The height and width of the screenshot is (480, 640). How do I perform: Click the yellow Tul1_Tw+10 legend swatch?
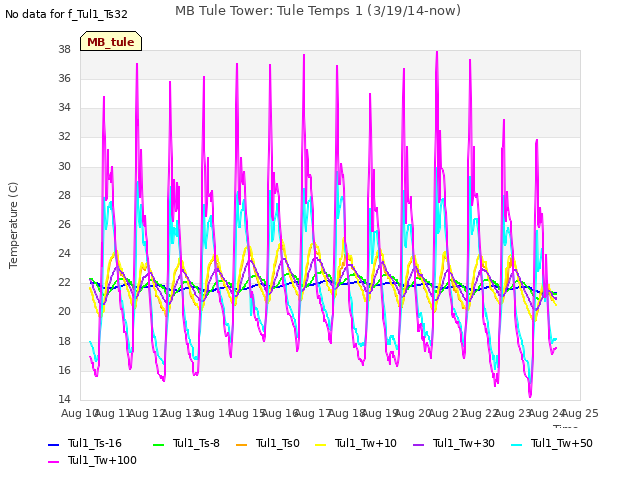tap(321, 444)
